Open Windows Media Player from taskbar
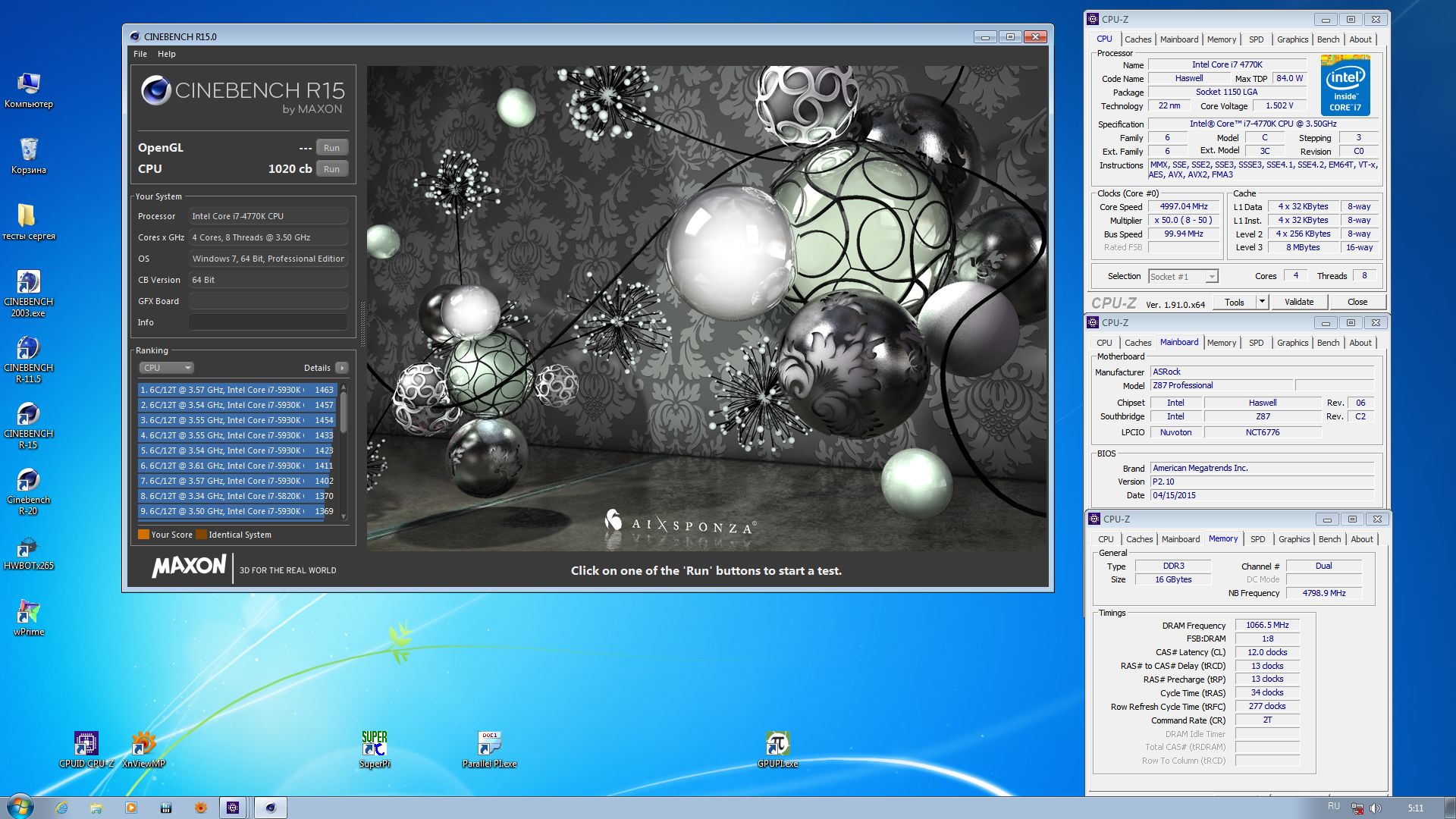This screenshot has width=1456, height=819. [131, 808]
